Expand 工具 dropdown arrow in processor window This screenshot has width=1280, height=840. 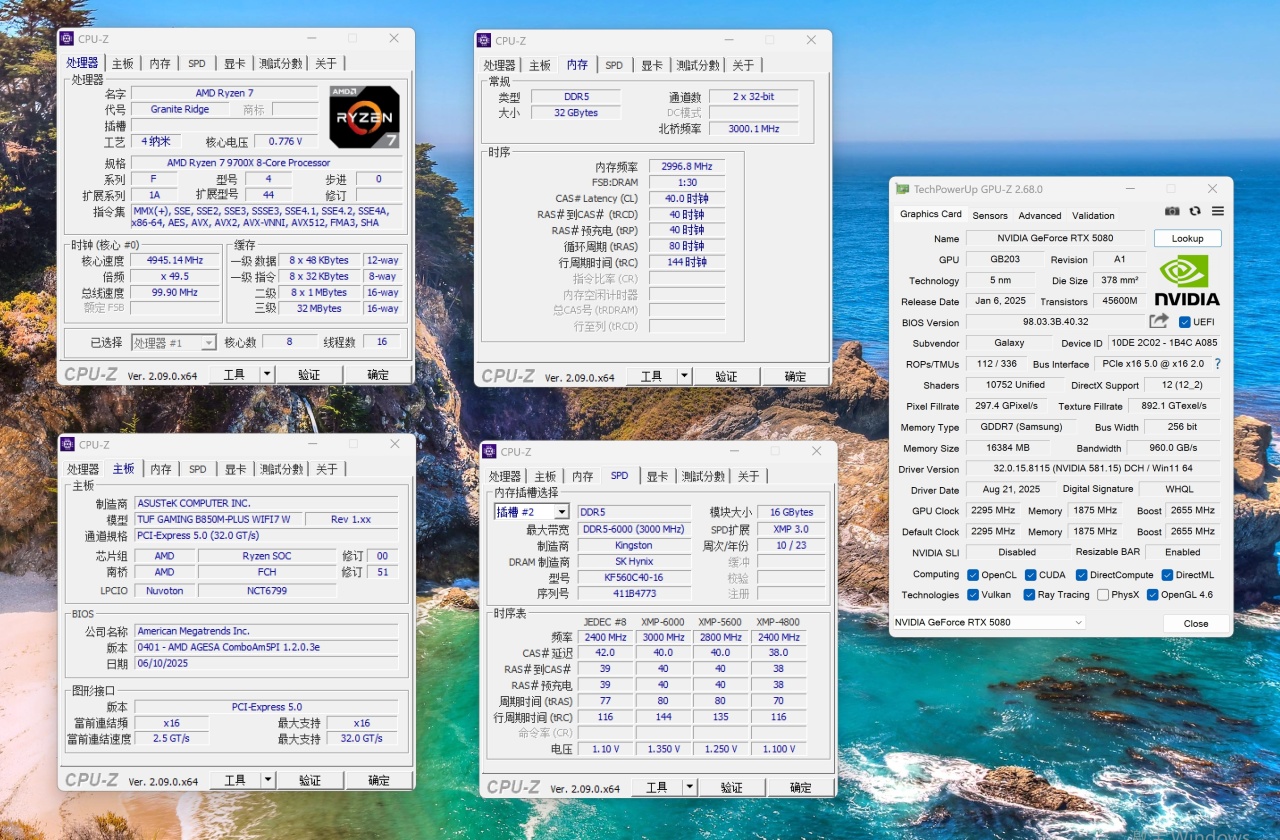pos(267,374)
